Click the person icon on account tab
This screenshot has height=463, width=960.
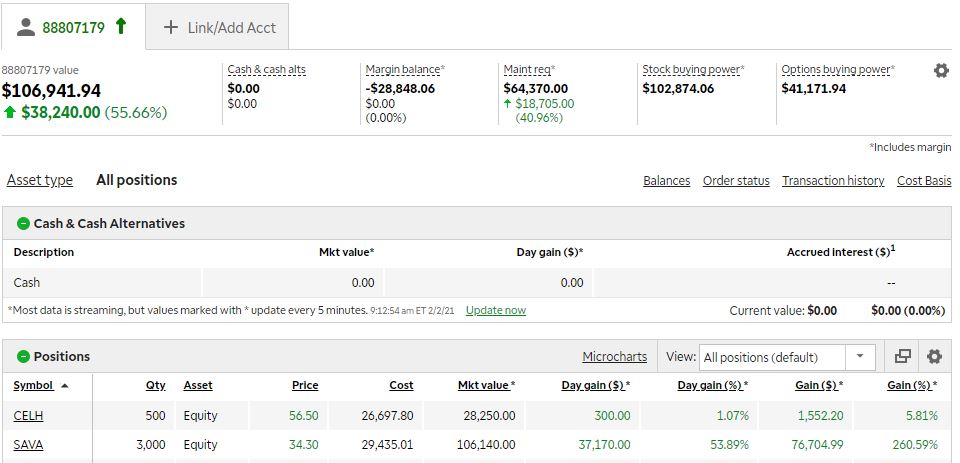(27, 27)
